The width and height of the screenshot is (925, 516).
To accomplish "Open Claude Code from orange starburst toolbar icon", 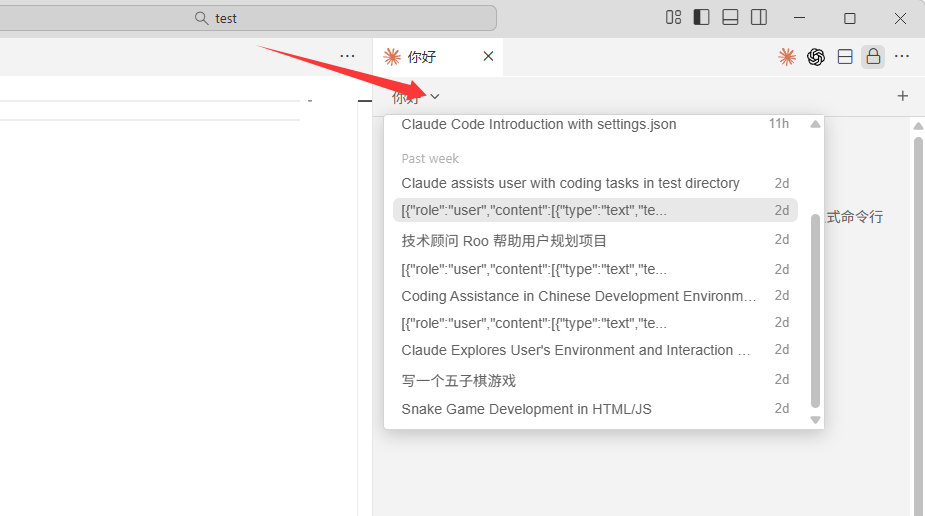I will tap(787, 57).
